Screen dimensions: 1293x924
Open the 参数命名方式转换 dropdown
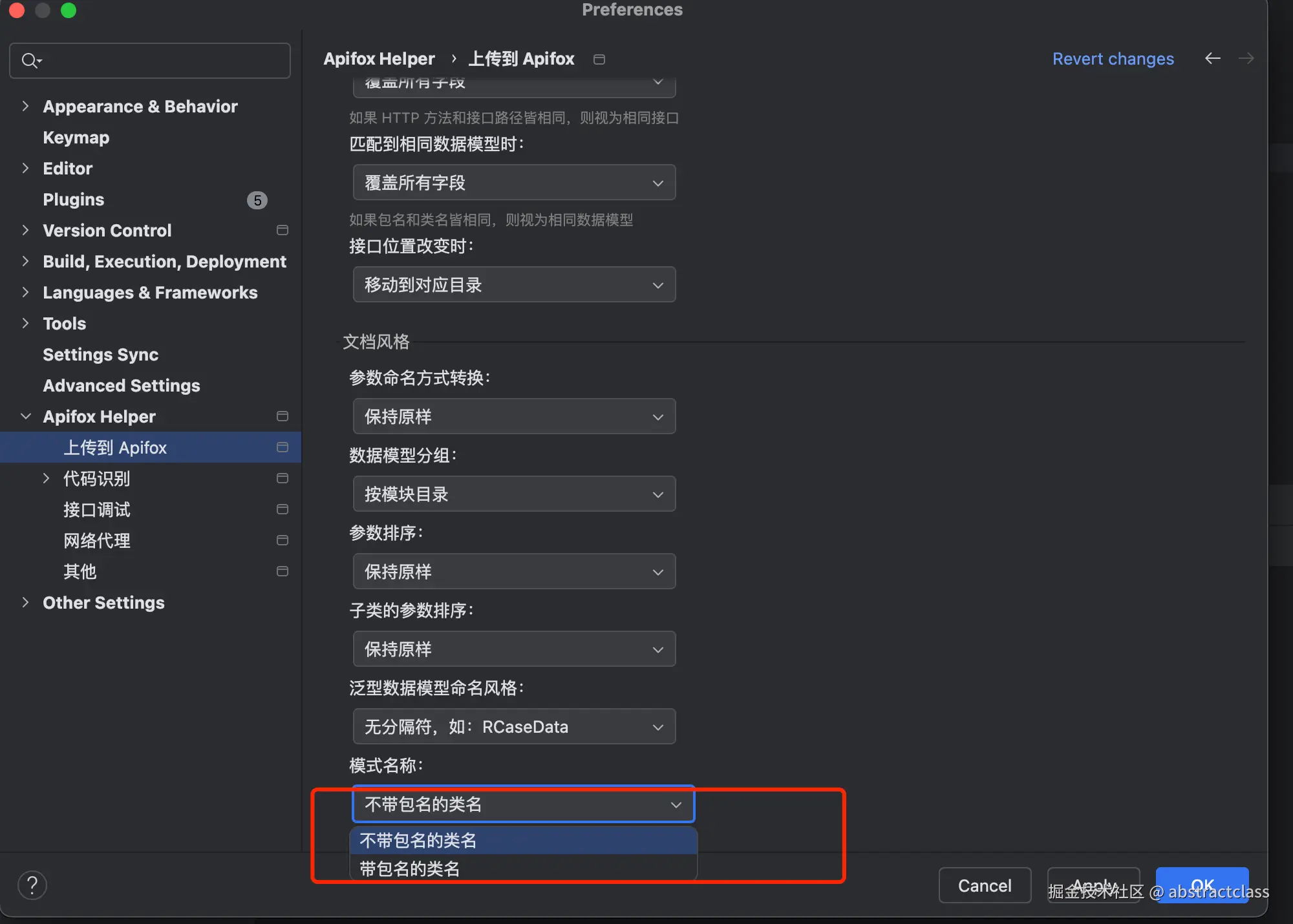coord(514,417)
